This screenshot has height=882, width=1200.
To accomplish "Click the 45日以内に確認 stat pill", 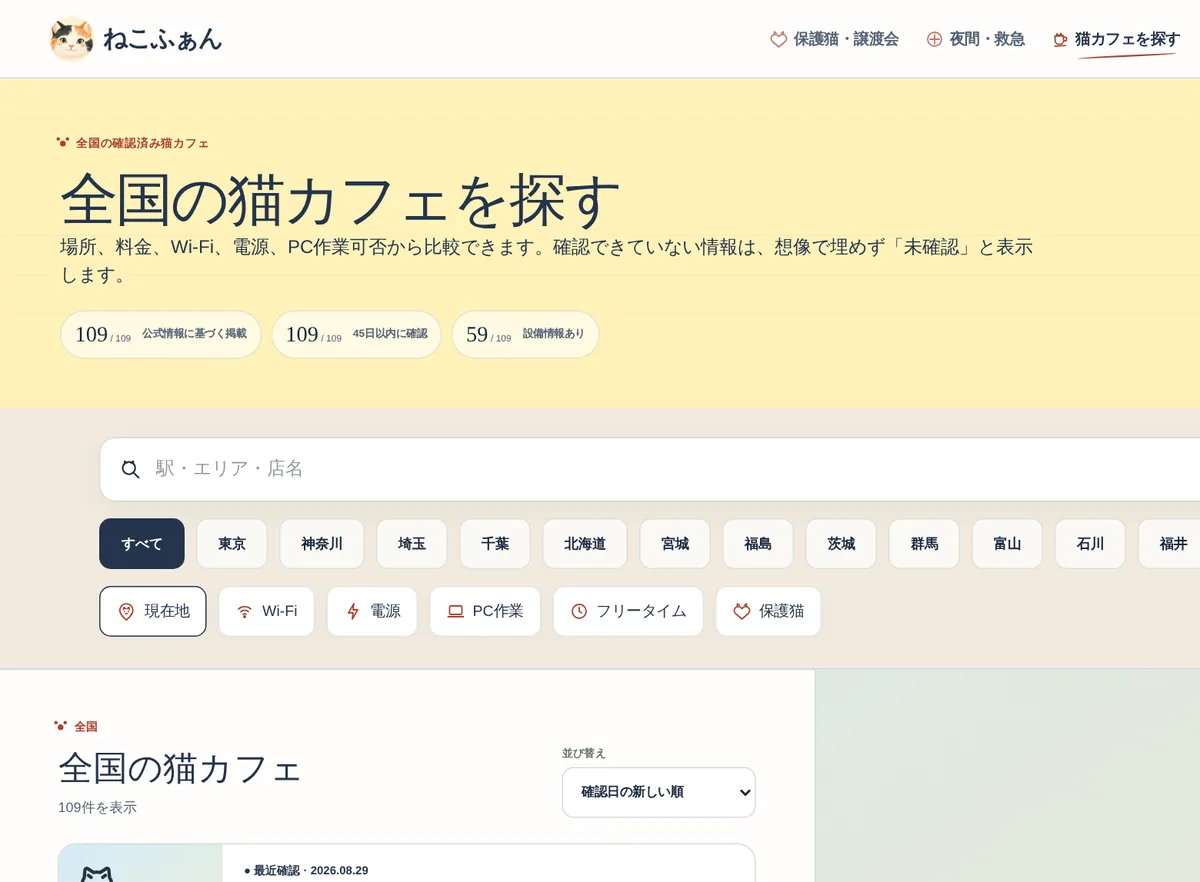I will click(x=357, y=334).
